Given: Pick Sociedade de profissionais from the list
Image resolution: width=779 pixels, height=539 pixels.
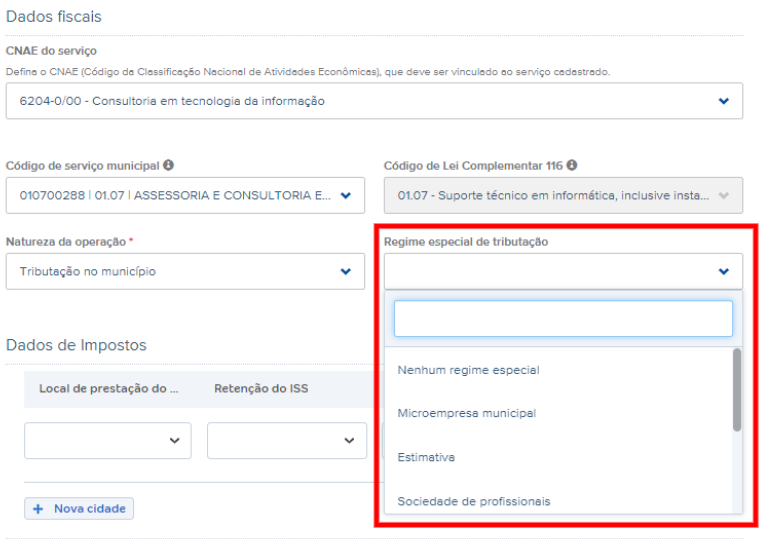Looking at the screenshot, I should pyautogui.click(x=473, y=501).
